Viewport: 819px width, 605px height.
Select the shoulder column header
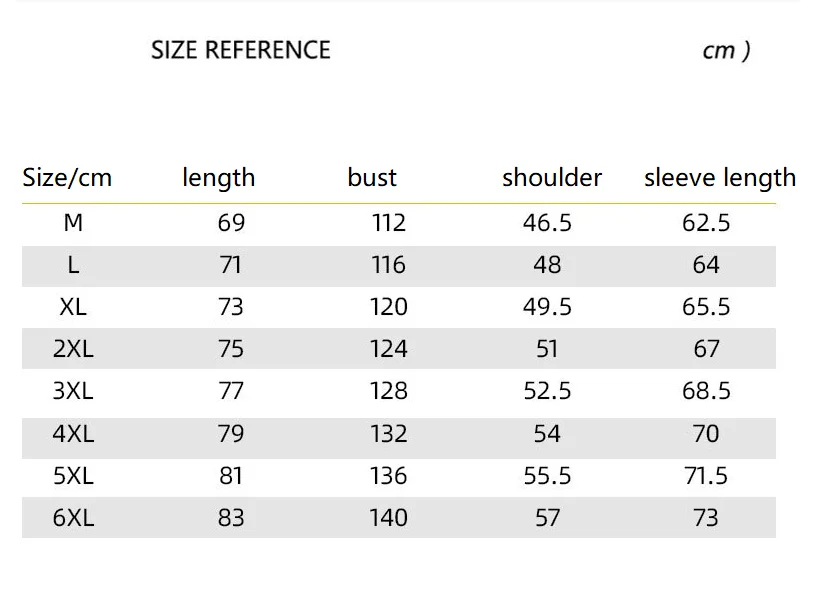552,178
